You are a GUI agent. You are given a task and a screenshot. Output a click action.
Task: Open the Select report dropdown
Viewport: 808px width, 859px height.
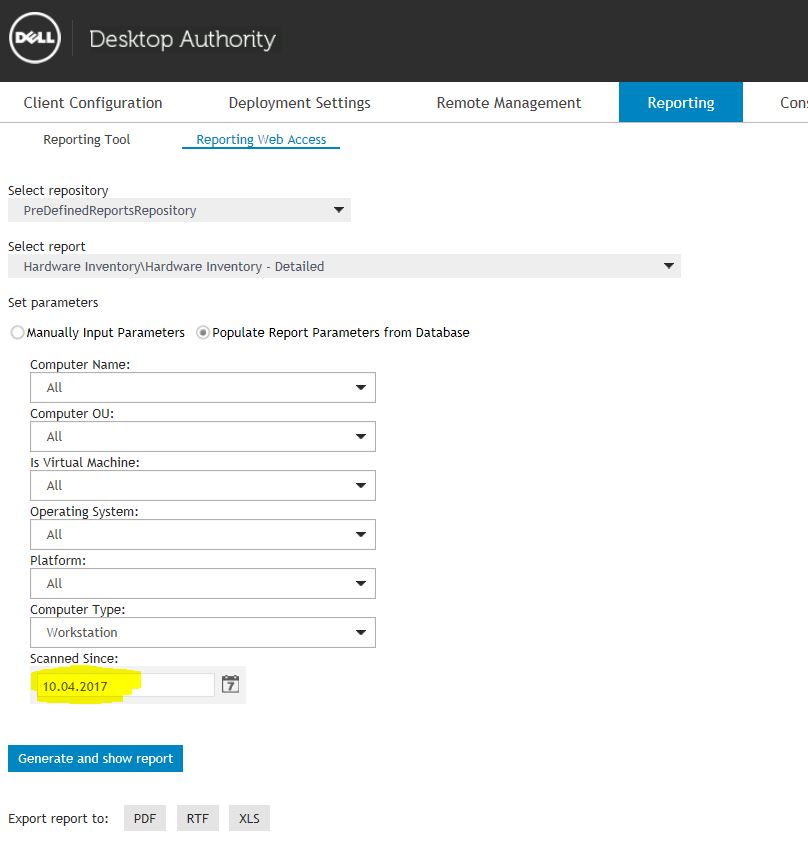pos(344,266)
